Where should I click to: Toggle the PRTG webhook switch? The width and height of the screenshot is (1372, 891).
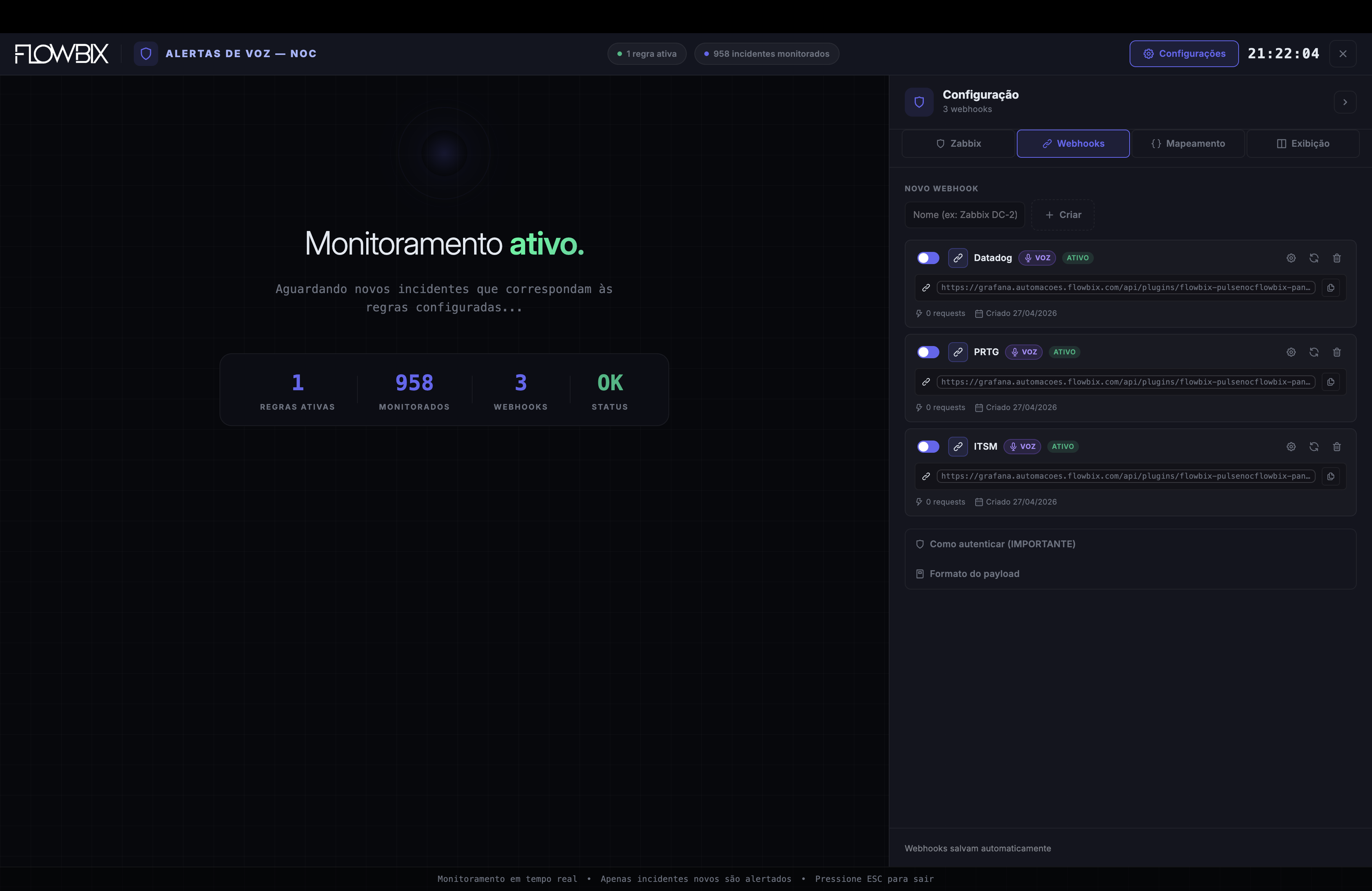click(928, 352)
